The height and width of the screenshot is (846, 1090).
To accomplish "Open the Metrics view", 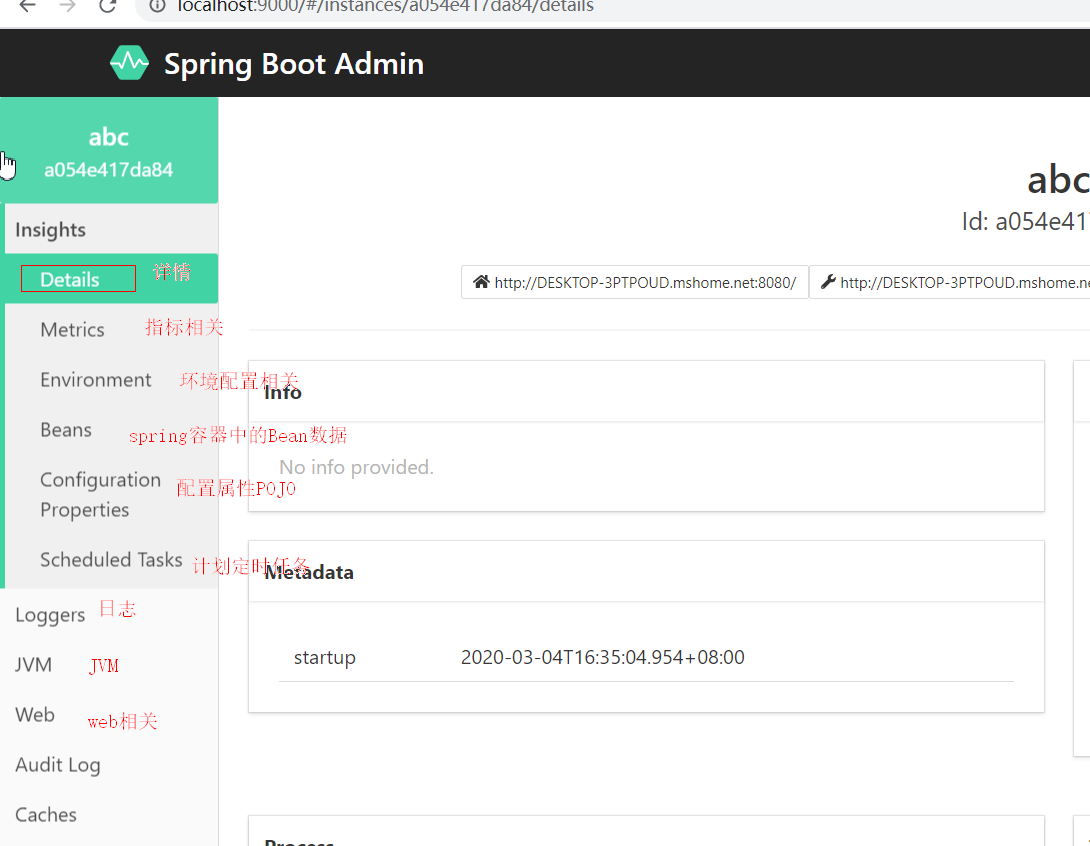I will pyautogui.click(x=72, y=330).
